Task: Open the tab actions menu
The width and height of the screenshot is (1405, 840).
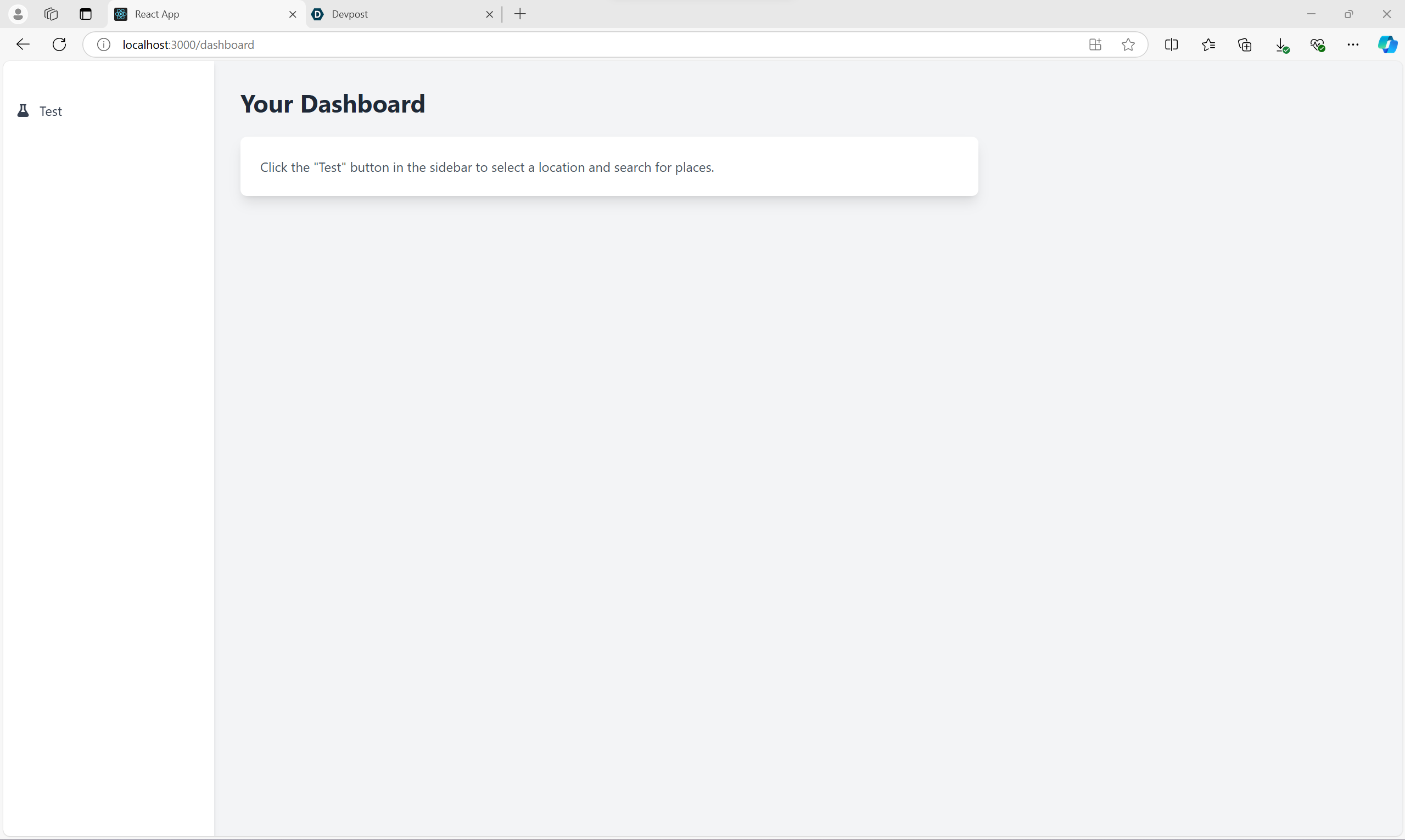Action: tap(86, 14)
